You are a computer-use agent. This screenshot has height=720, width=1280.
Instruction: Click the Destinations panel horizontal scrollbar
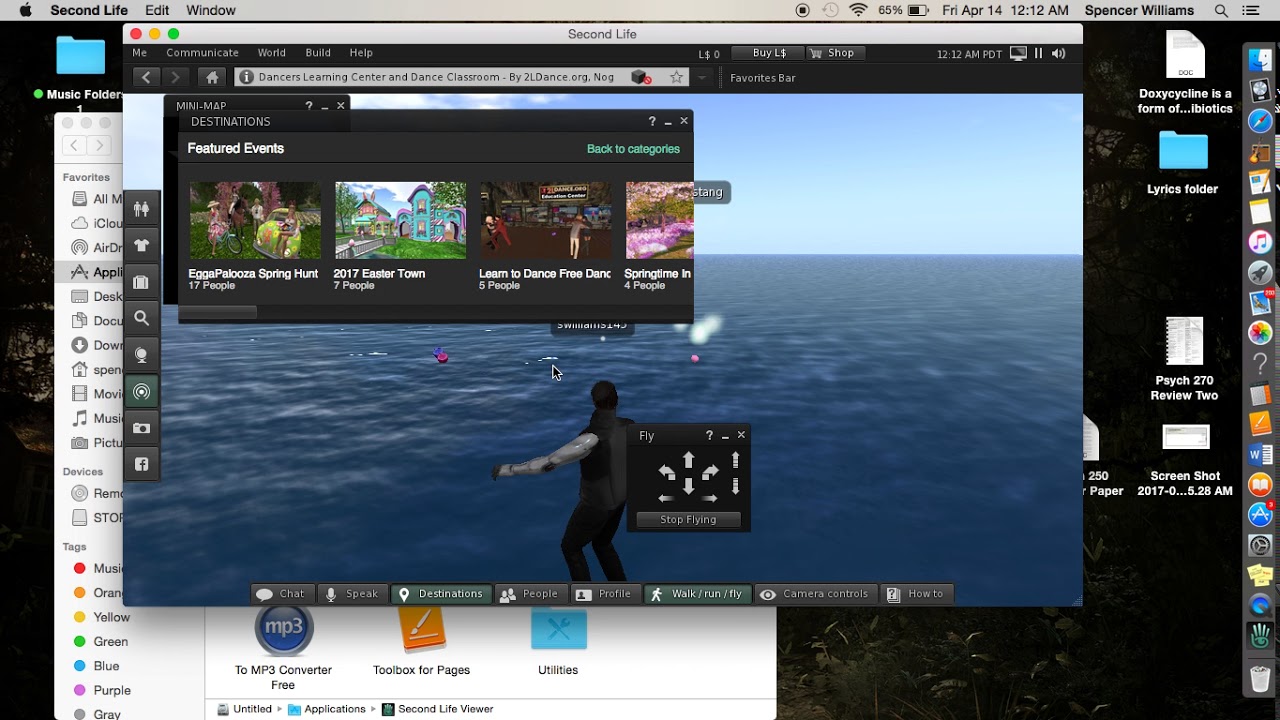tap(218, 312)
